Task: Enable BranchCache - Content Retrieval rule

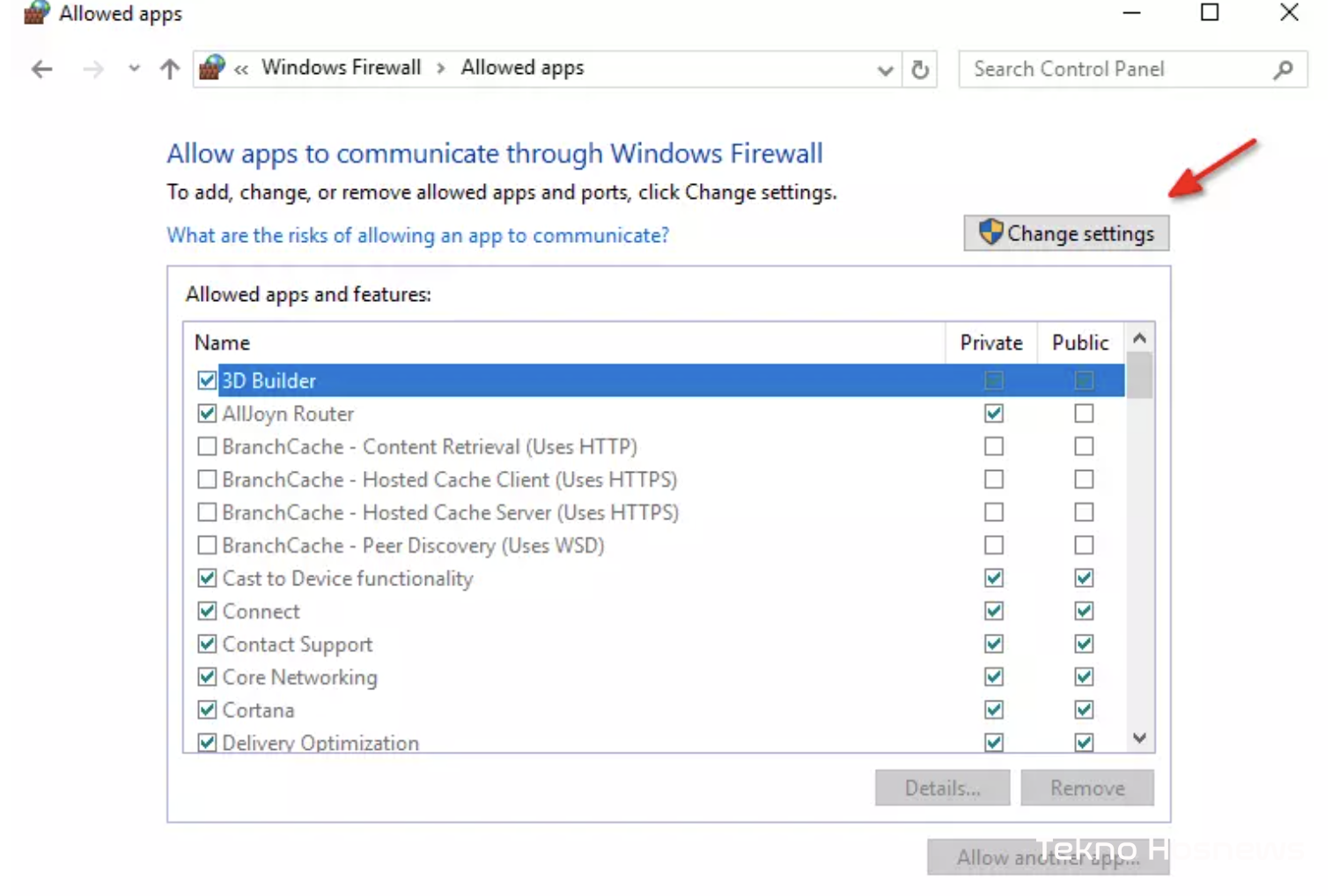Action: point(205,446)
